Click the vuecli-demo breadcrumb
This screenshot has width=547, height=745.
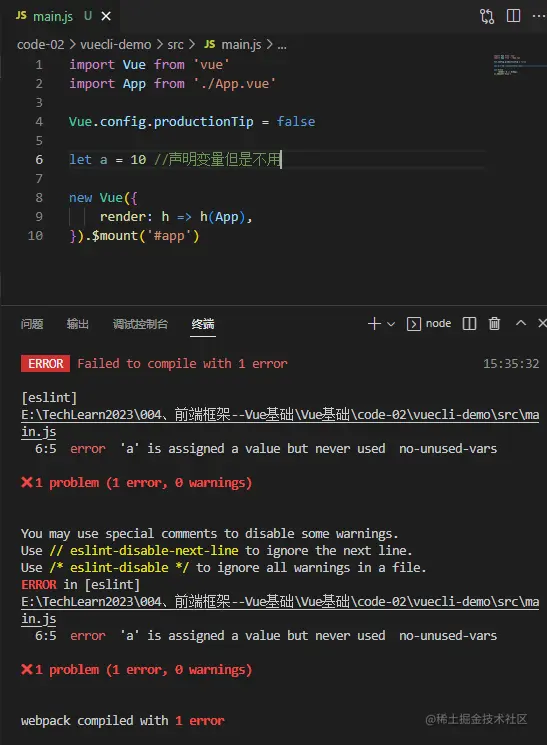tap(115, 45)
